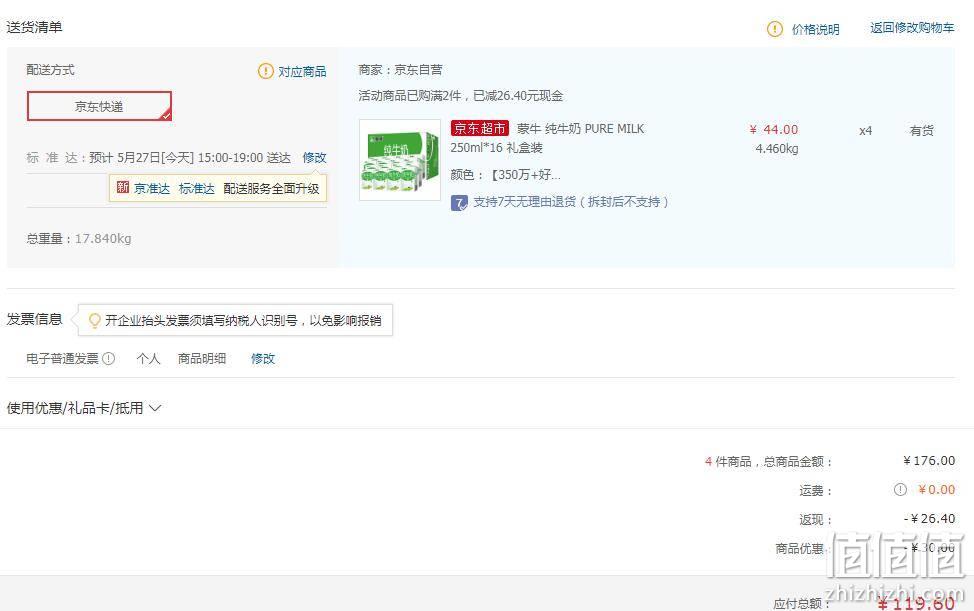Click the info icon beside the 运费 amount
Screen dimensions: 974x611
[x=900, y=489]
